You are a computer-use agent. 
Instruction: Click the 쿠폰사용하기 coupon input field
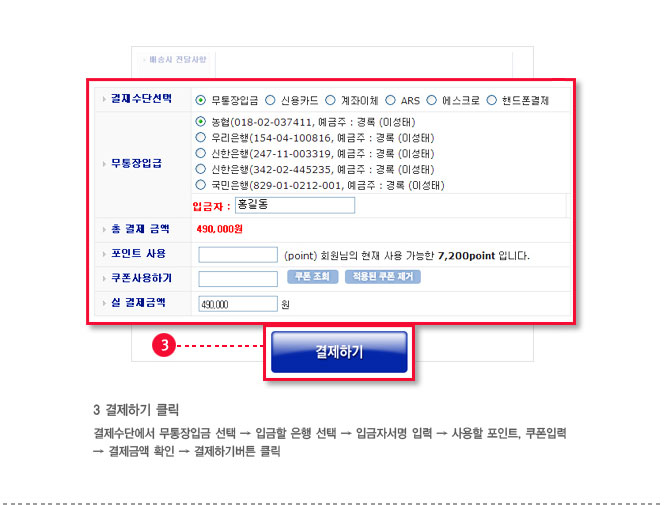pyautogui.click(x=238, y=279)
